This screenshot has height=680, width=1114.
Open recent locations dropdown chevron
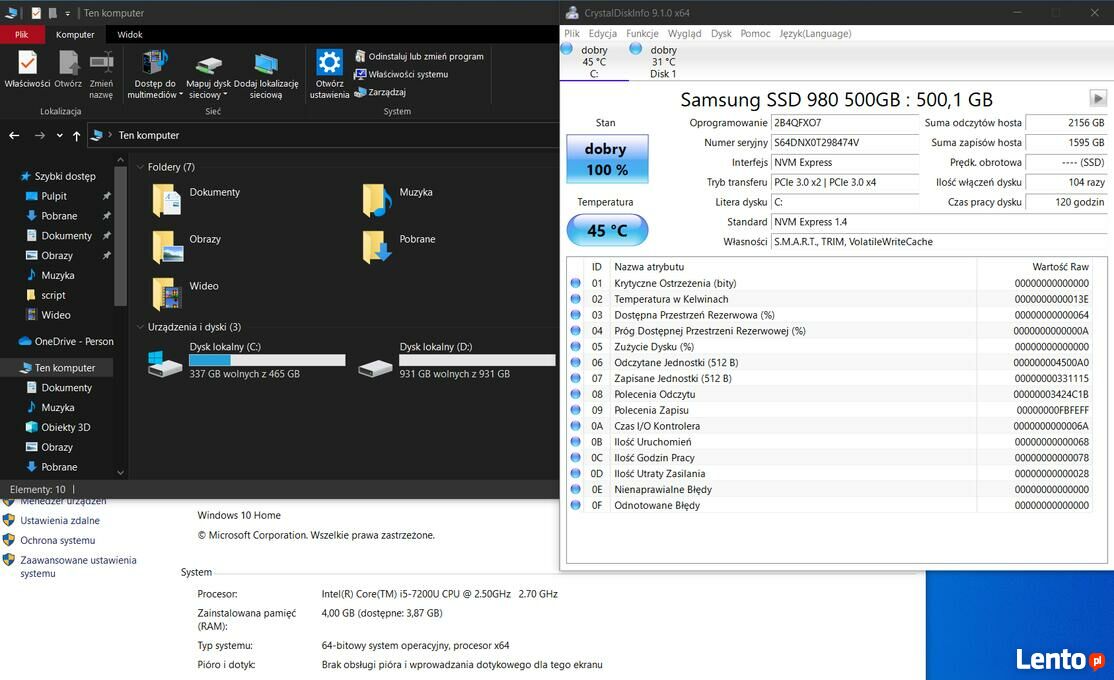[x=60, y=135]
